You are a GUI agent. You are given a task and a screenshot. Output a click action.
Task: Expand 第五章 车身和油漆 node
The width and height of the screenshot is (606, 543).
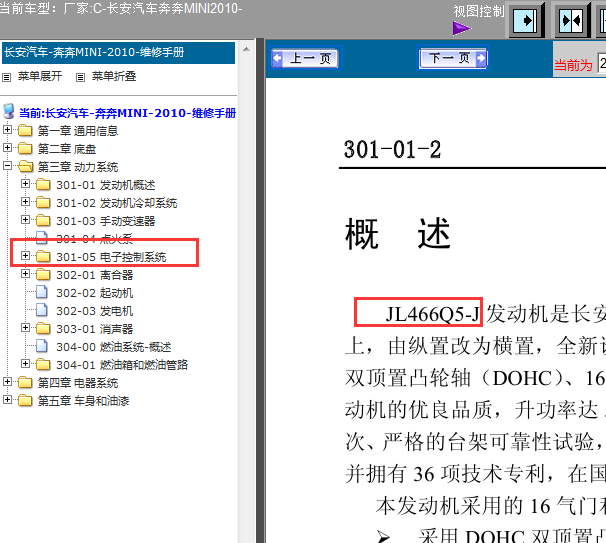pos(7,399)
